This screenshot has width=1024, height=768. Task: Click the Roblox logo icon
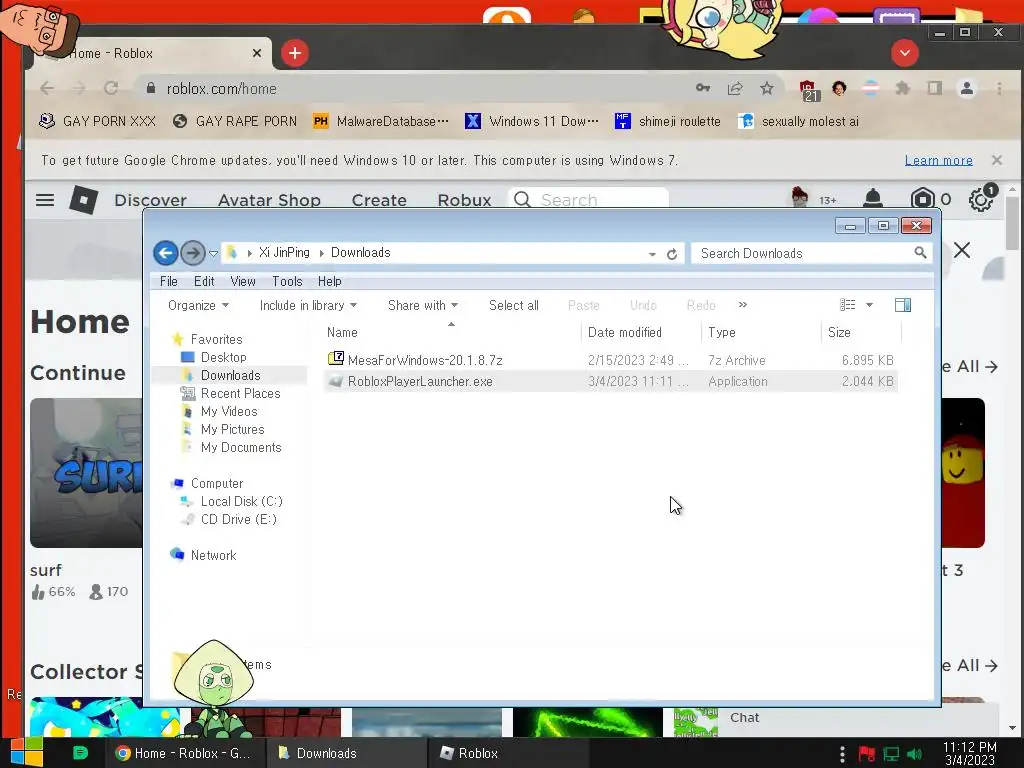click(84, 200)
